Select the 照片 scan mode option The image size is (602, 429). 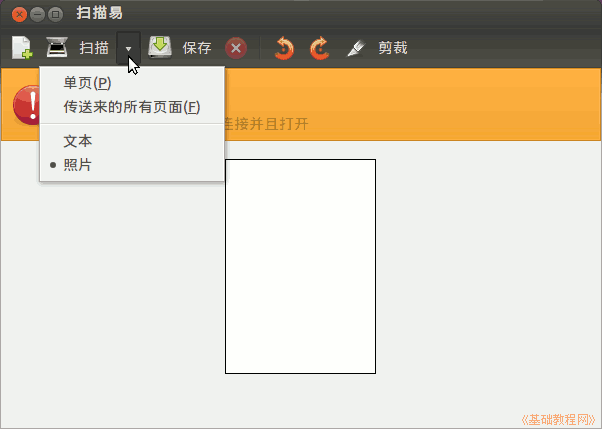(x=78, y=164)
